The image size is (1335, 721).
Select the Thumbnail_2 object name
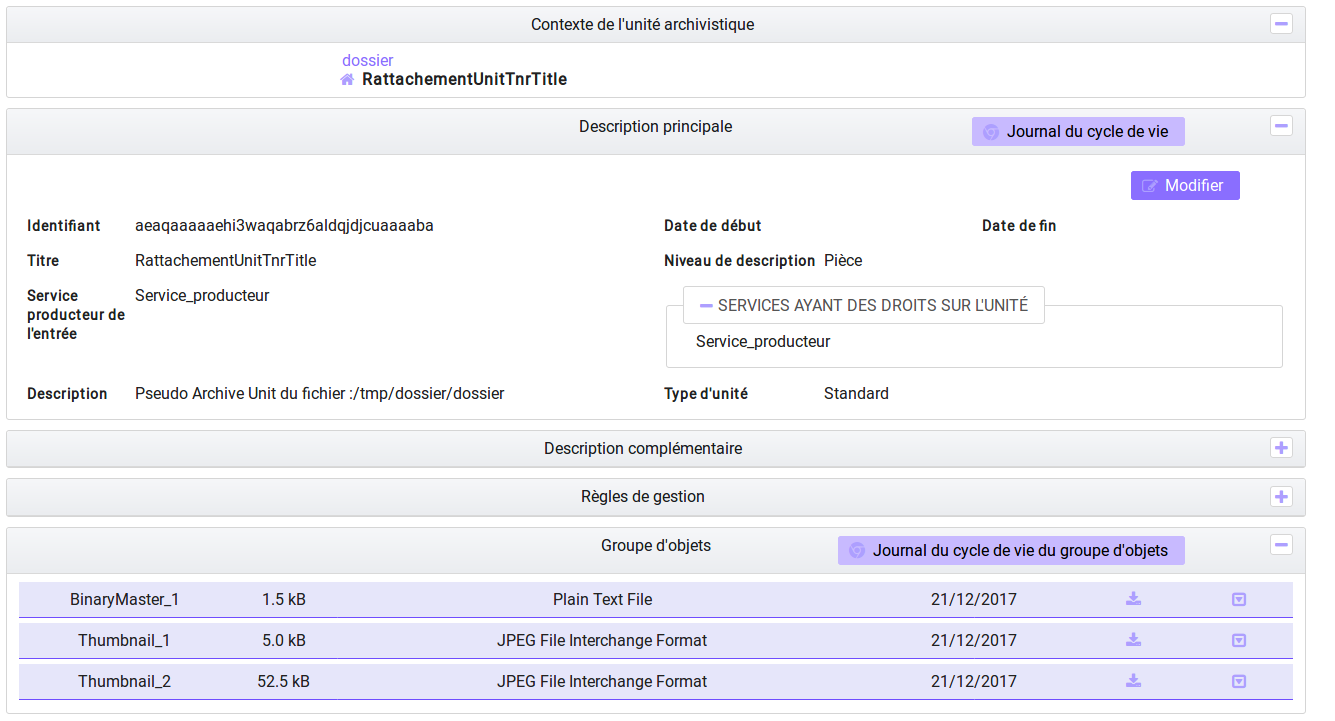pos(124,681)
